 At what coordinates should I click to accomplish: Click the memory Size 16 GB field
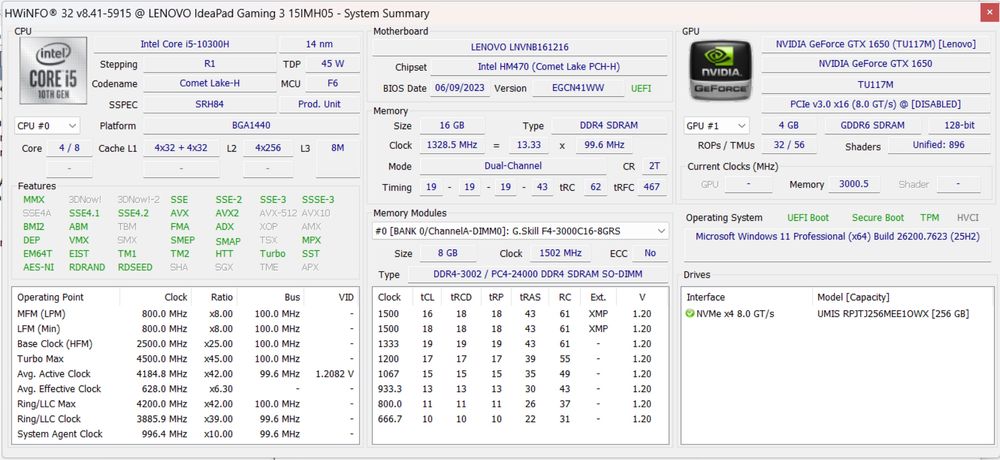(x=452, y=126)
